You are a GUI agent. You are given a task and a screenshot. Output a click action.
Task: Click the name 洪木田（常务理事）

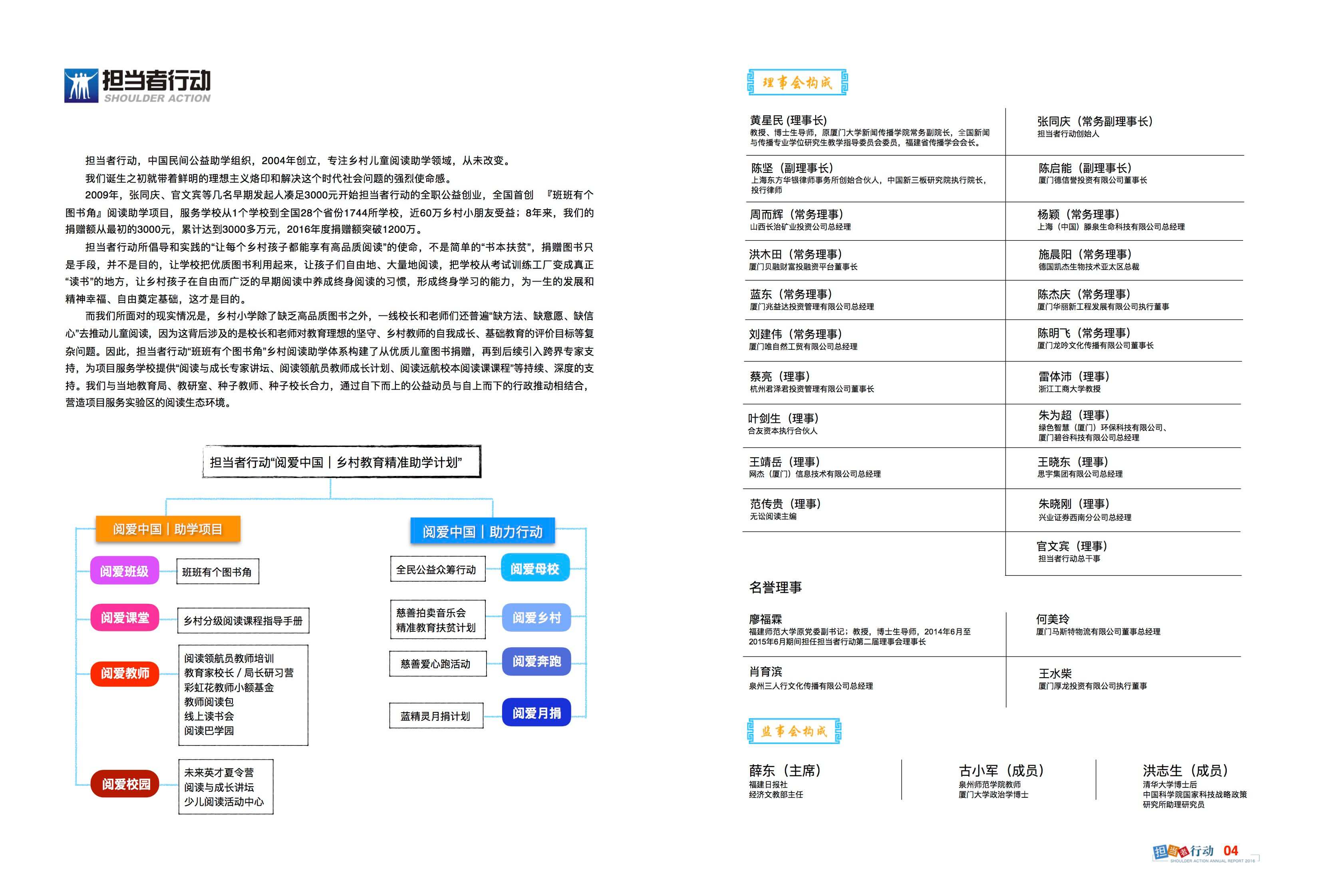796,254
